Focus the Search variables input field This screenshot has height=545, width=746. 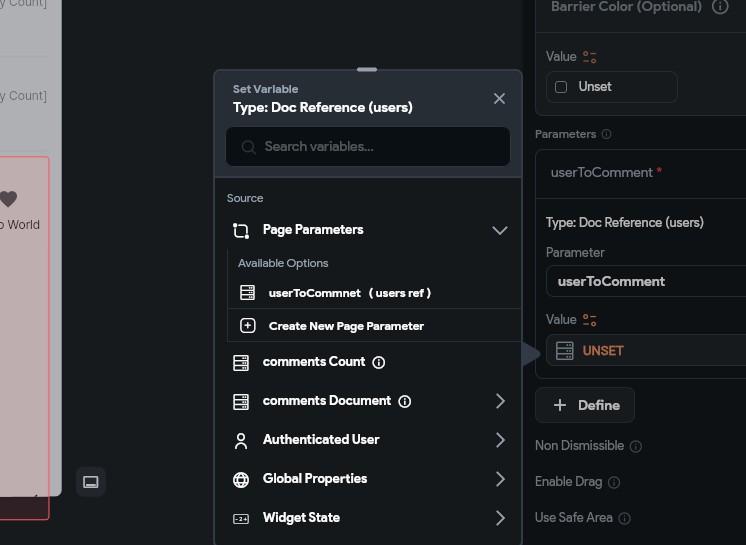(x=368, y=146)
